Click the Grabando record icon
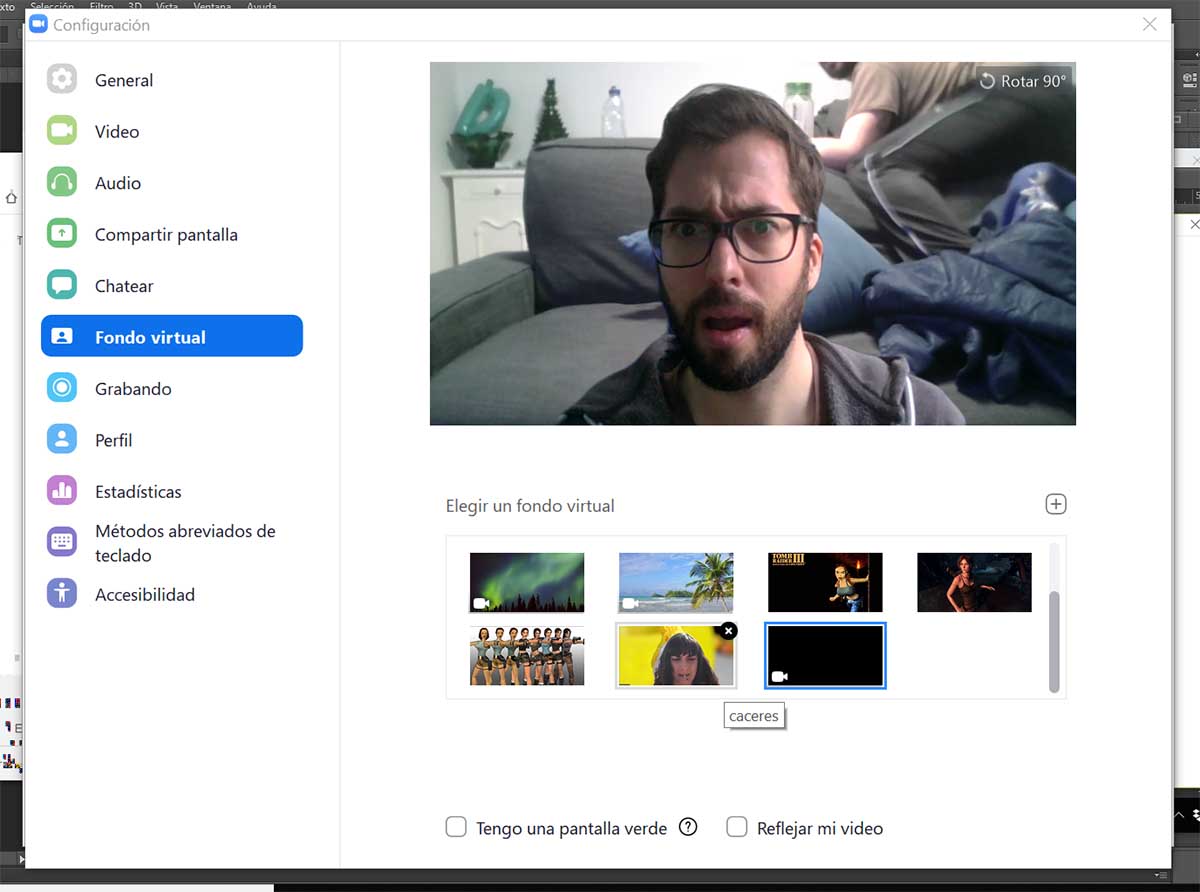This screenshot has width=1200, height=892. (62, 388)
